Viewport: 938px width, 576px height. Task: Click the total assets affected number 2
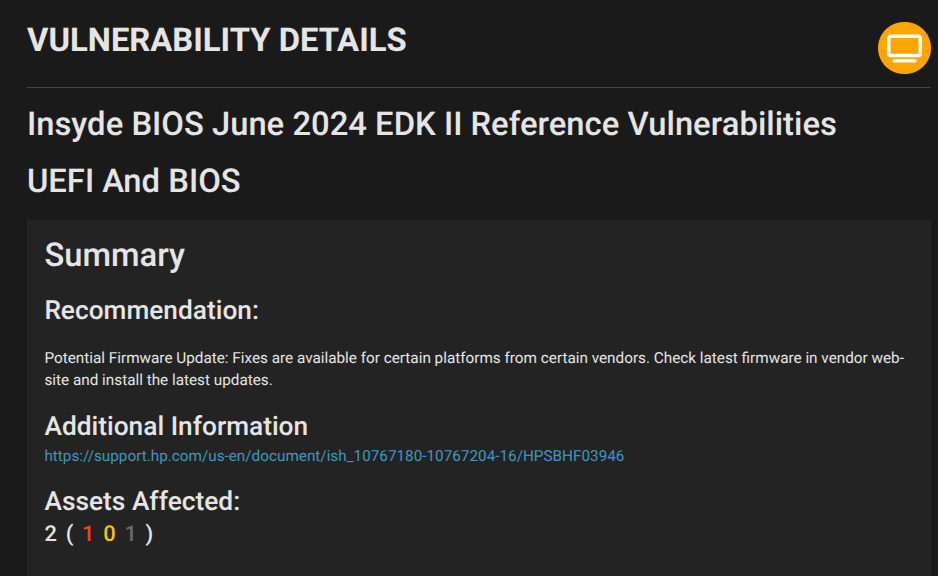click(51, 534)
